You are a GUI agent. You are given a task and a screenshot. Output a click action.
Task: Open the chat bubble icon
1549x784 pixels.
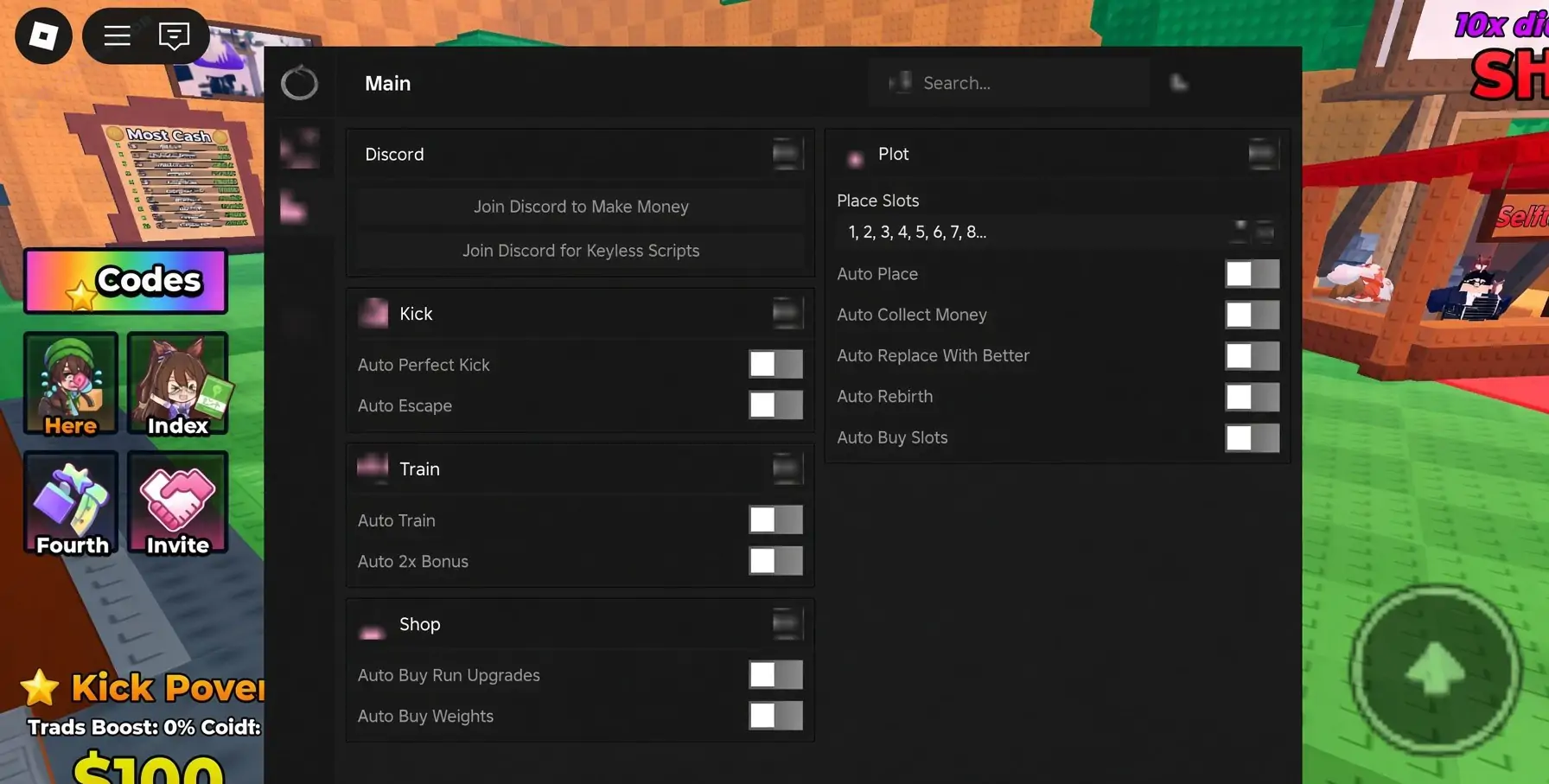pyautogui.click(x=174, y=35)
